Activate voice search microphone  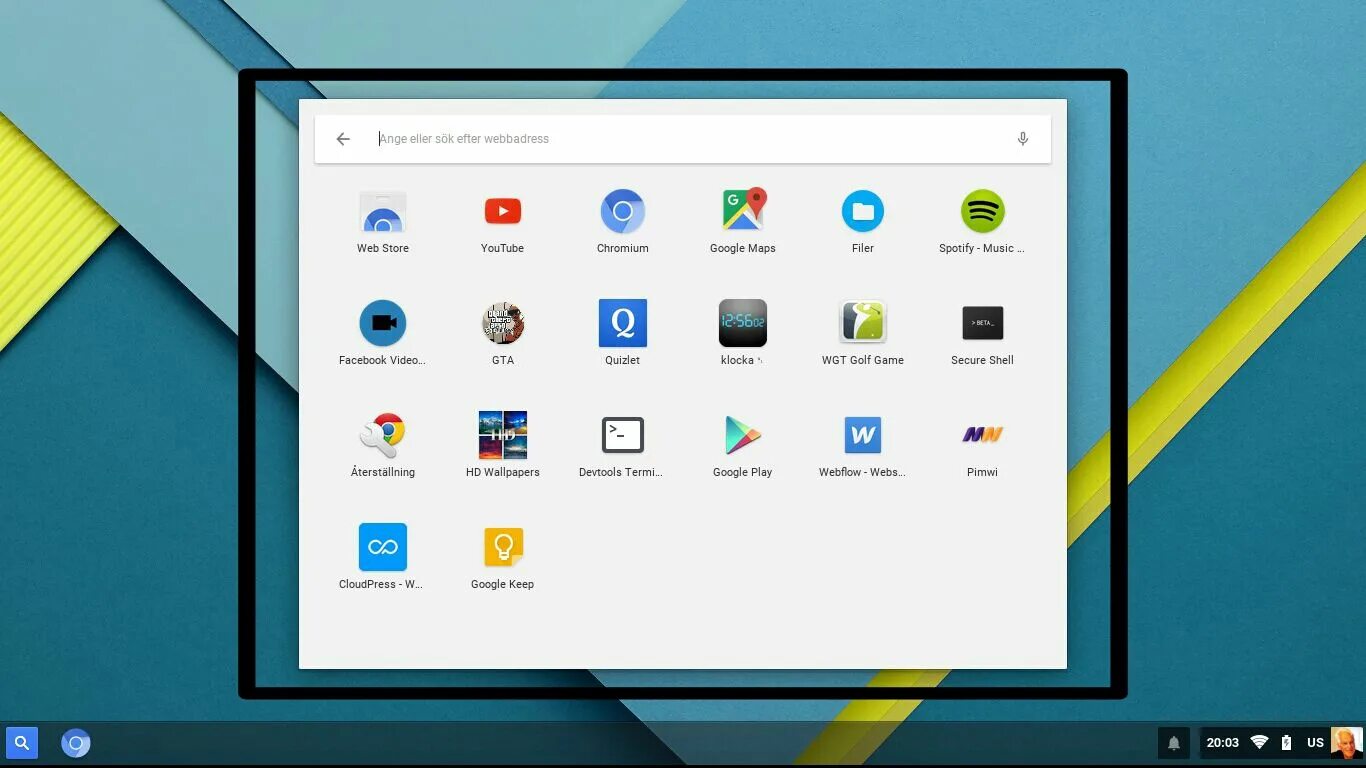1023,139
